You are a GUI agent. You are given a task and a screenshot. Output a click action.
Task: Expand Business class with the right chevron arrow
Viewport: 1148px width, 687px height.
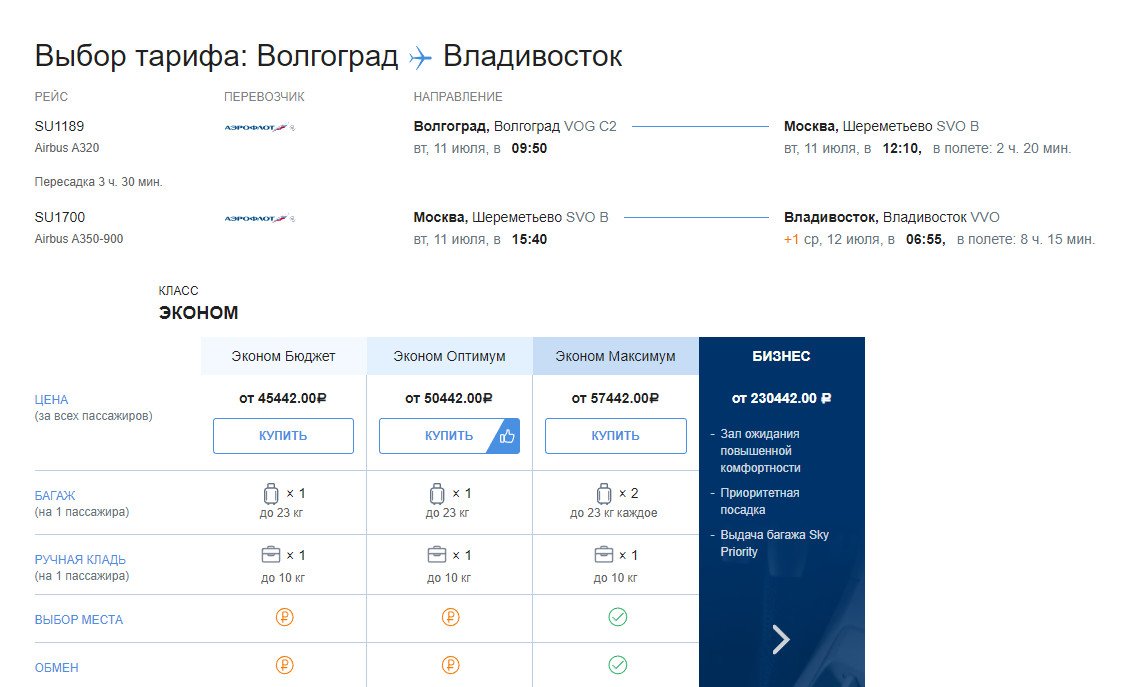[781, 640]
